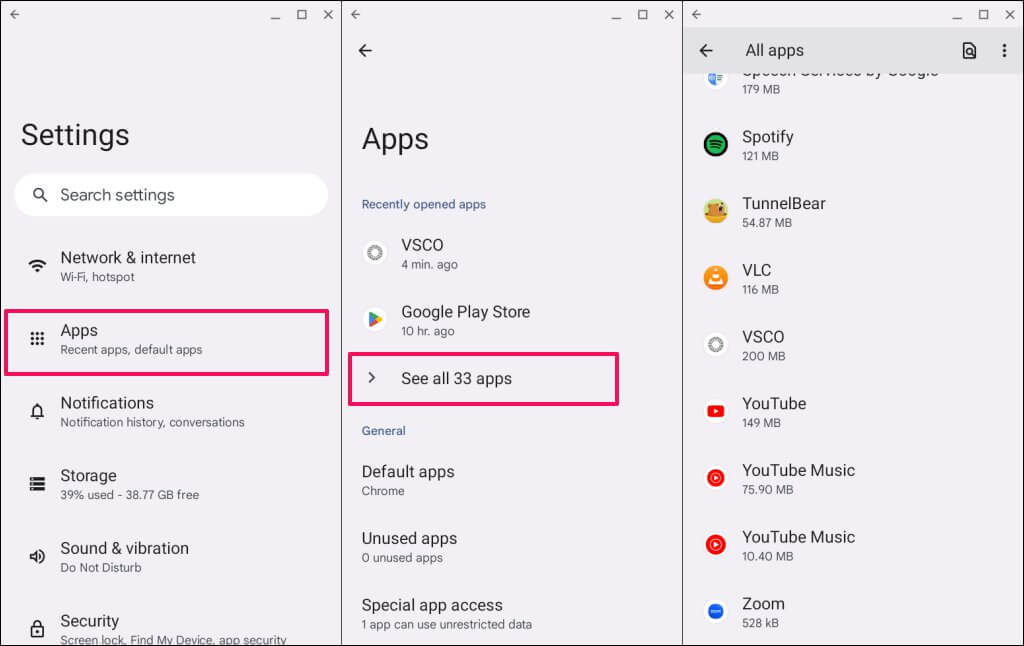
Task: Click the grid icon beside Apps
Action: (x=37, y=338)
